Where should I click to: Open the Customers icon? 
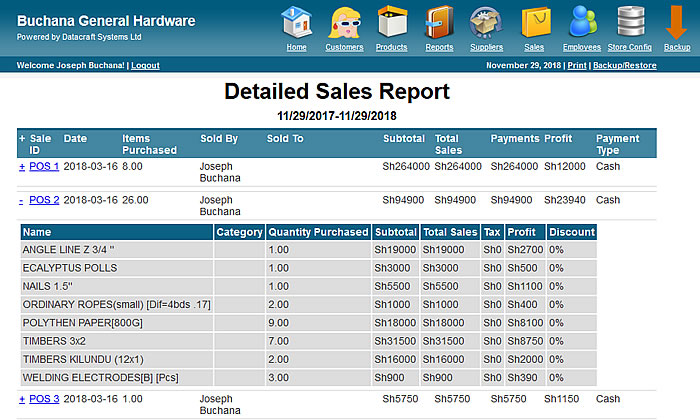coord(344,22)
